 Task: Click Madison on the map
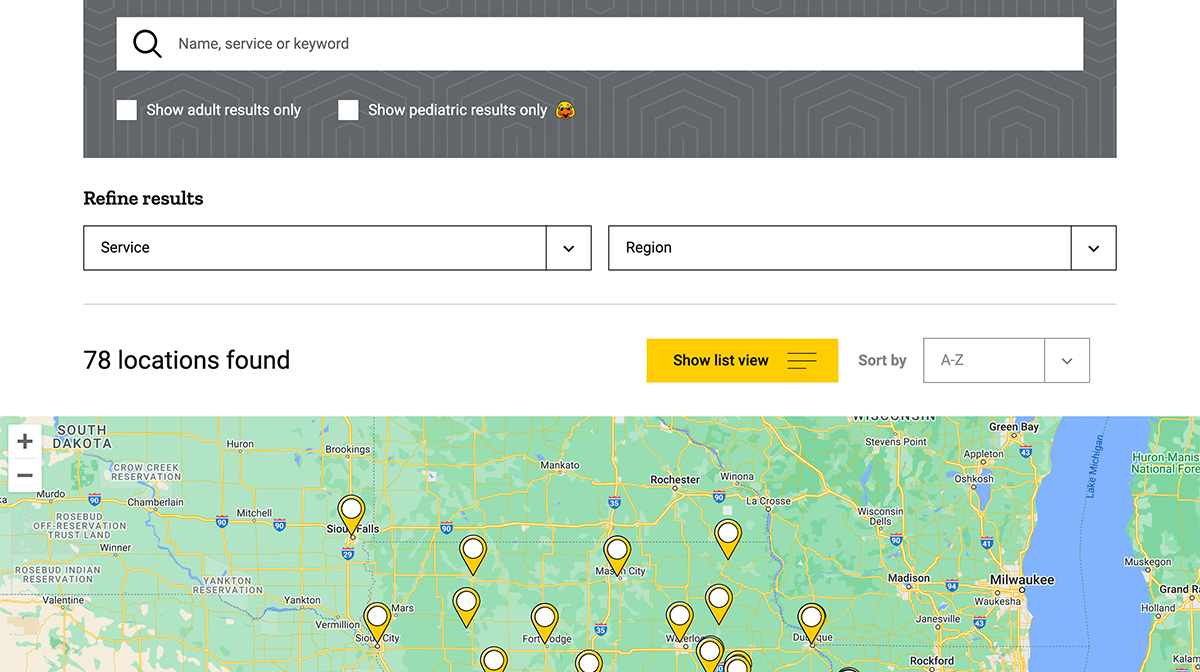[x=909, y=578]
